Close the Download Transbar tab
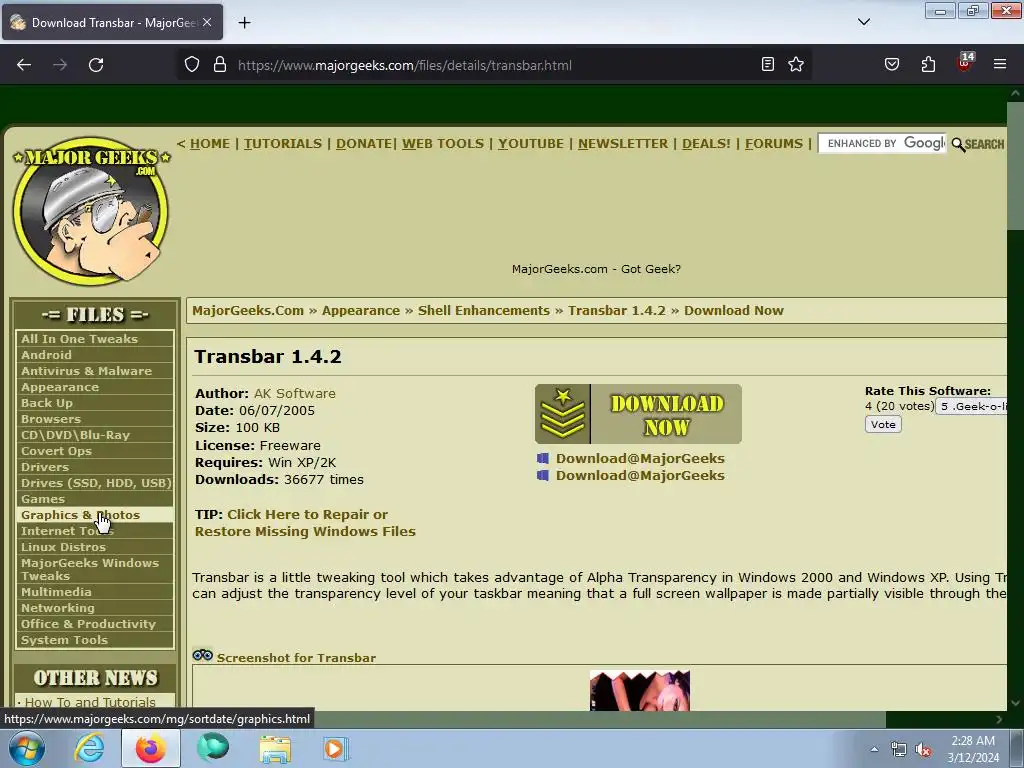 pyautogui.click(x=207, y=22)
